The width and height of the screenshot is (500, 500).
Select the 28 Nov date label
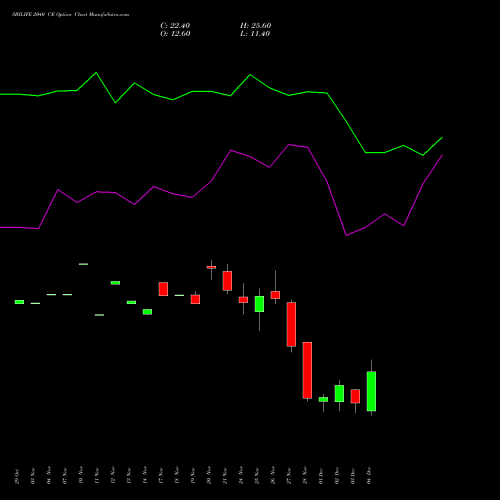point(305,476)
